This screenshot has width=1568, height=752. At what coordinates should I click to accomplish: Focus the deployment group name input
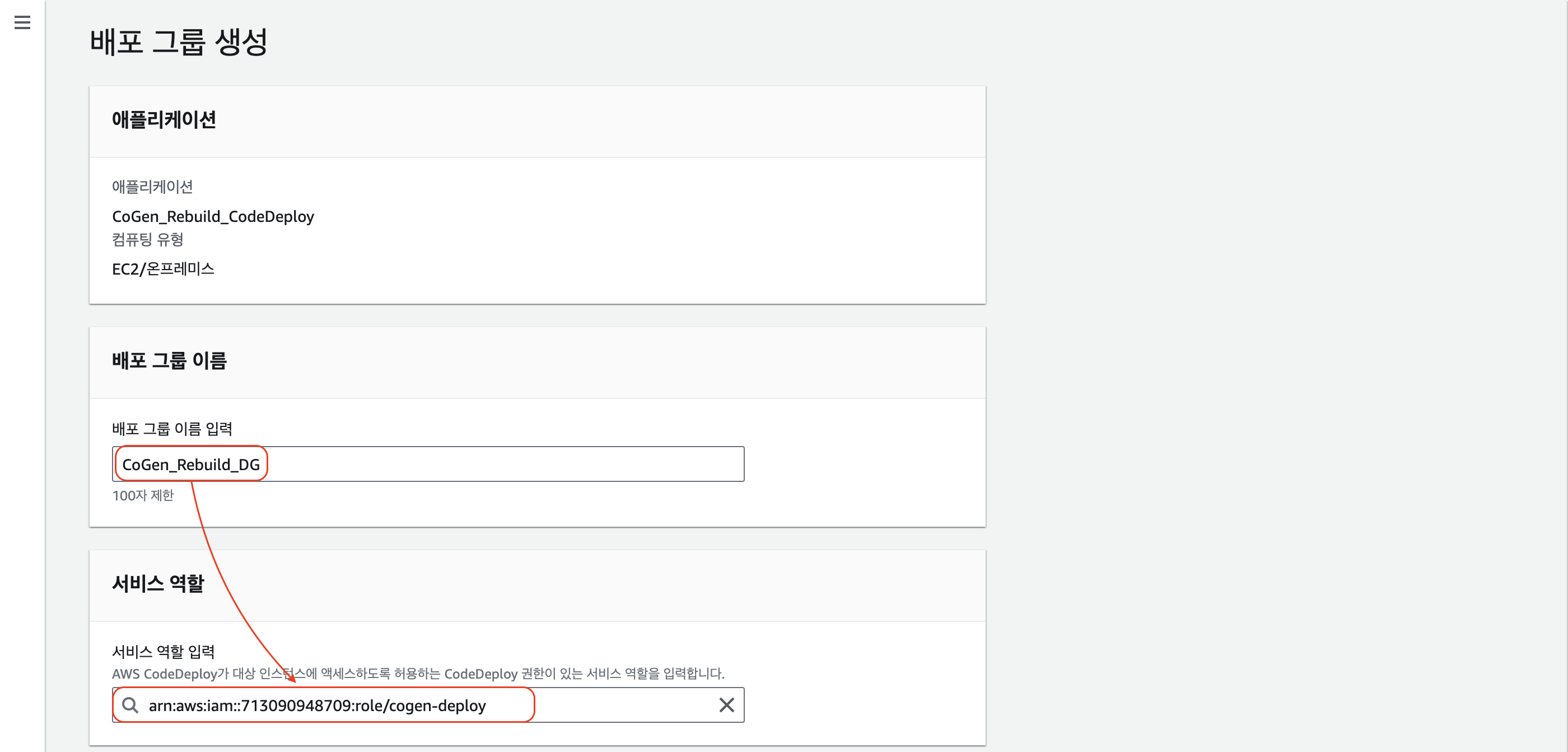pyautogui.click(x=487, y=464)
